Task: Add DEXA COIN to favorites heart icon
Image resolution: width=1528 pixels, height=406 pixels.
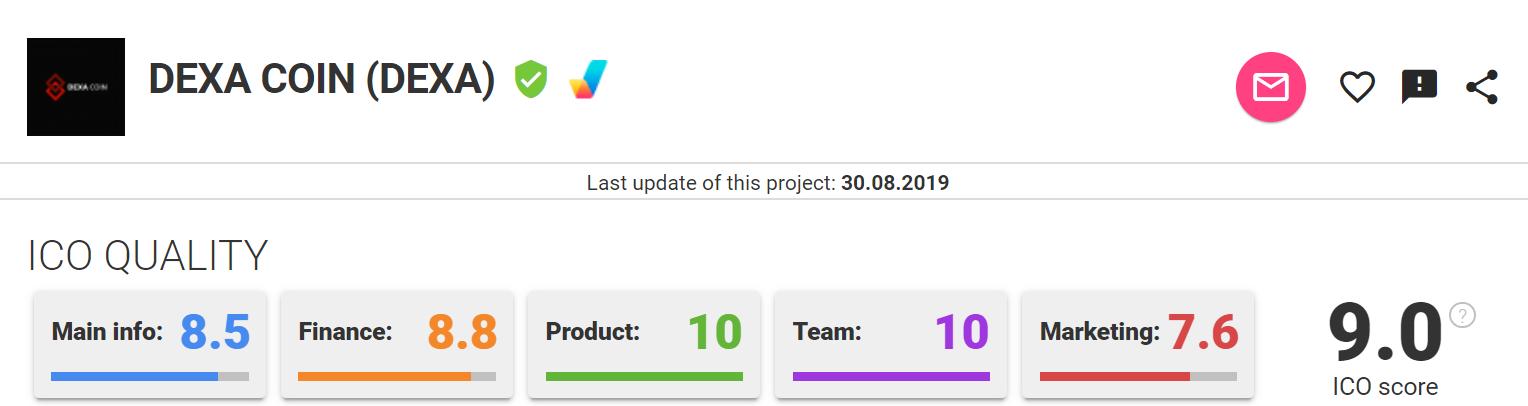Action: point(1356,88)
